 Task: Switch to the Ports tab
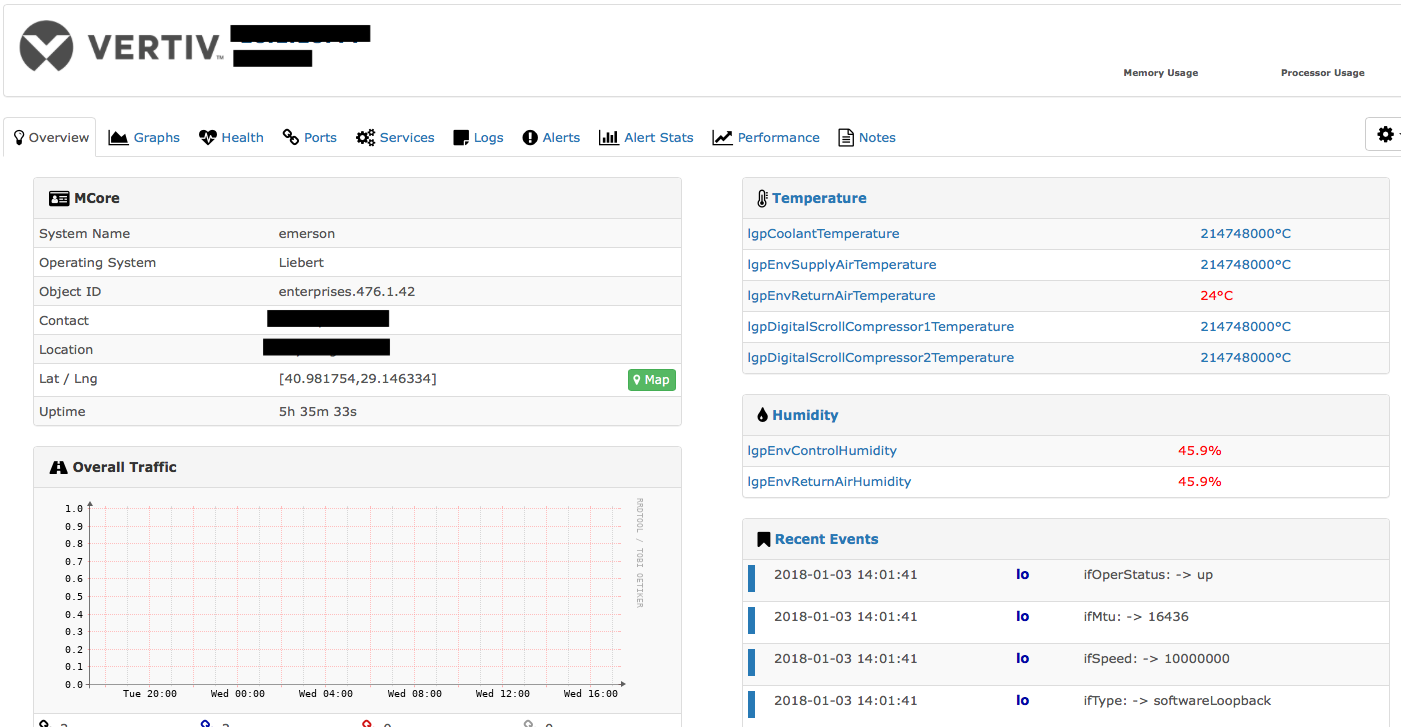(x=310, y=137)
